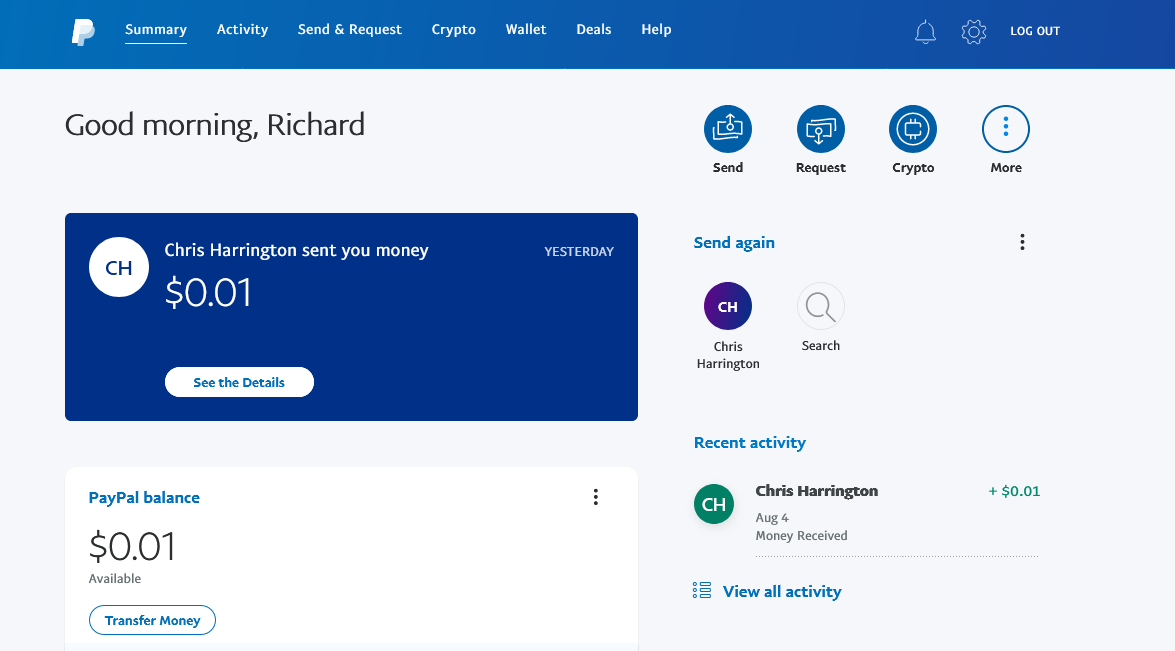The width and height of the screenshot is (1175, 651).
Task: Open the Crypto tab in navigation
Action: (x=453, y=30)
